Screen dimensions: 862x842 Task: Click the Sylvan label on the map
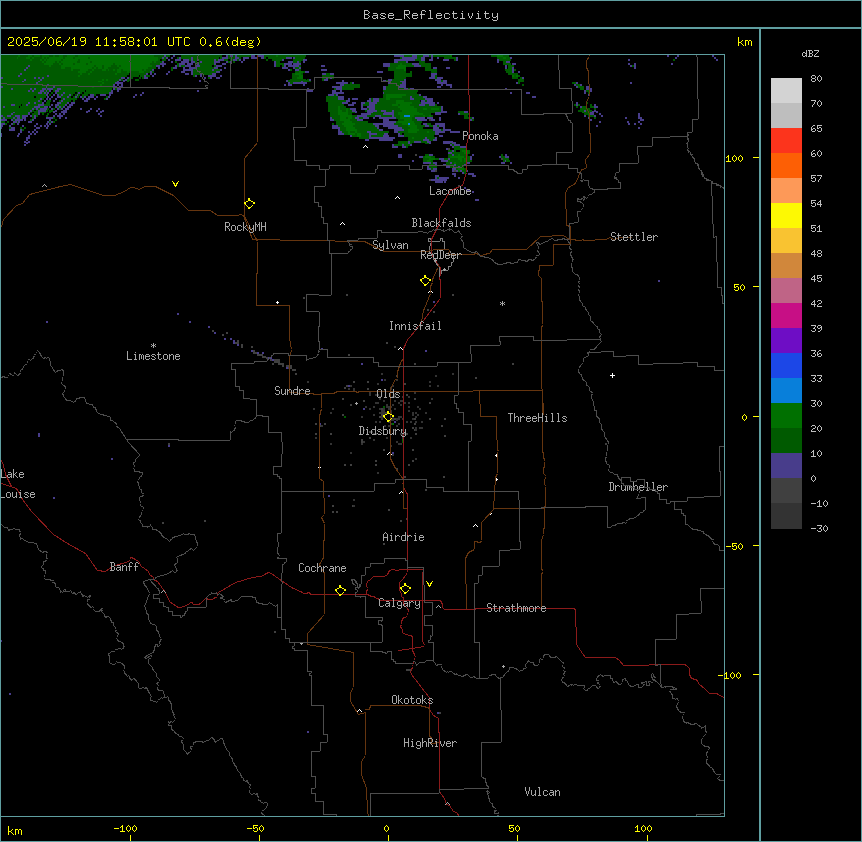[390, 245]
